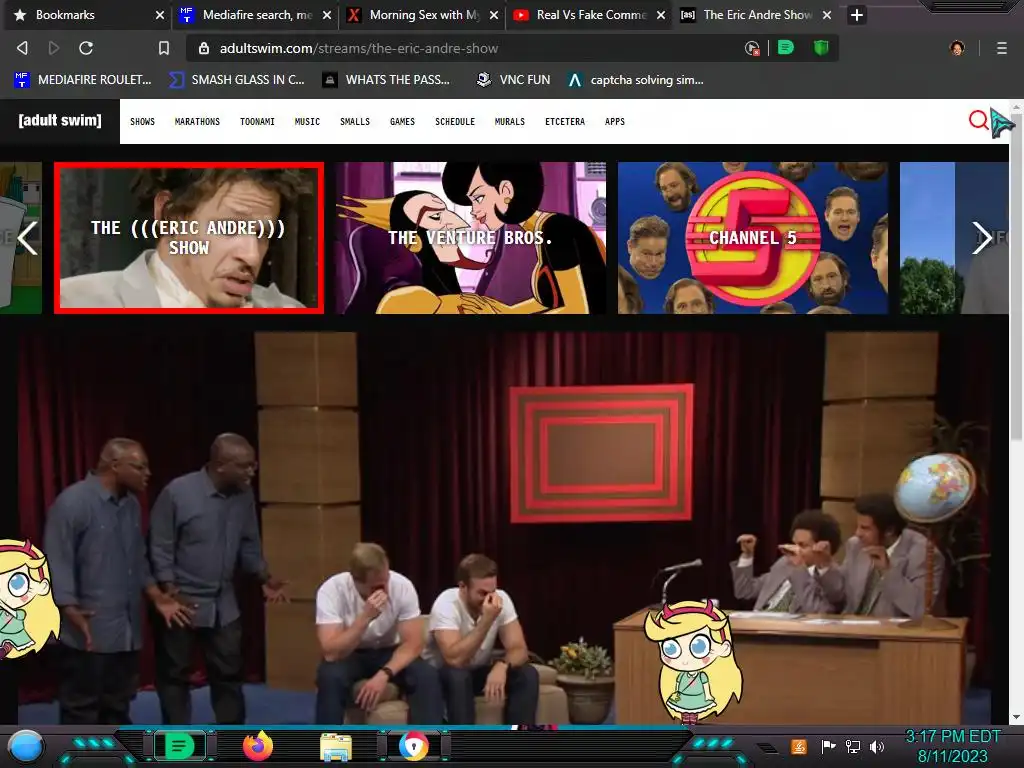Viewport: 1024px width, 768px height.
Task: Open the GAMES menu item
Action: pos(402,121)
